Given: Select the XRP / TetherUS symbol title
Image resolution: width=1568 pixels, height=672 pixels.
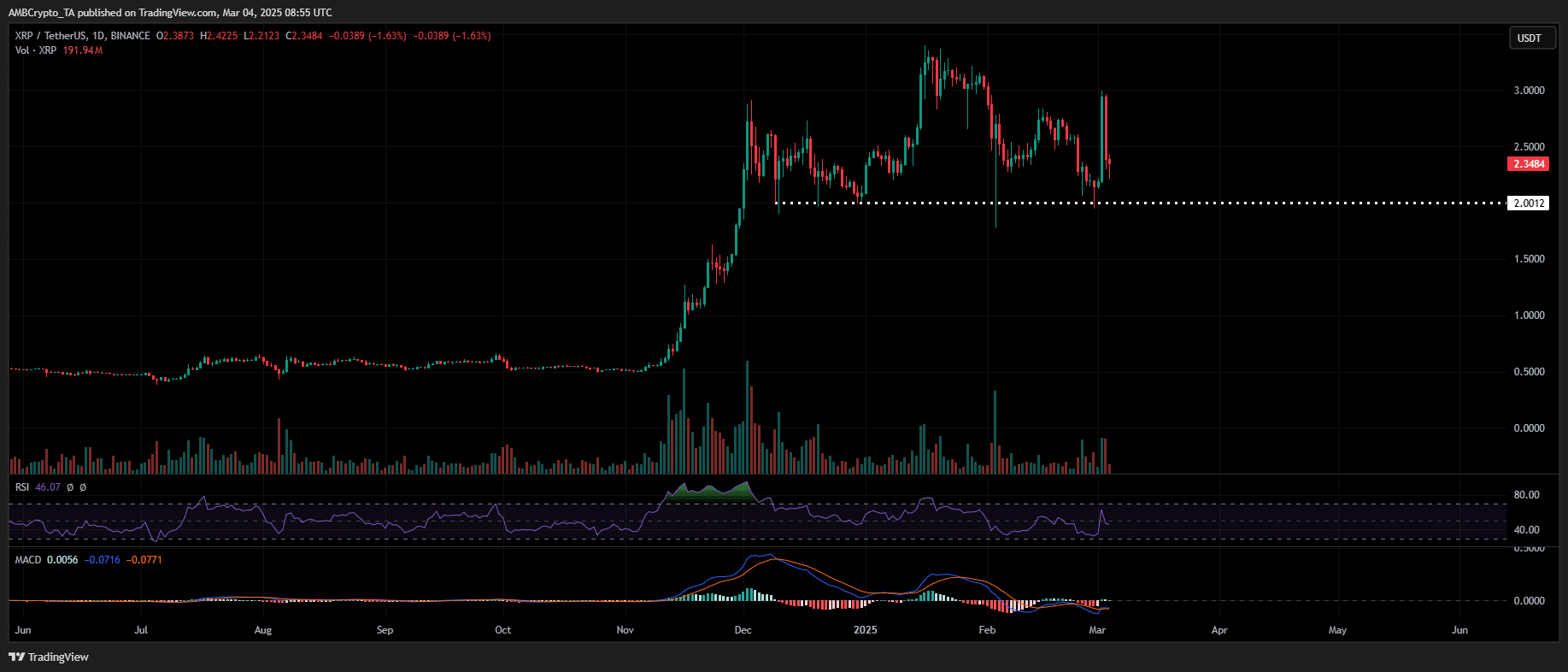Looking at the screenshot, I should (83, 36).
